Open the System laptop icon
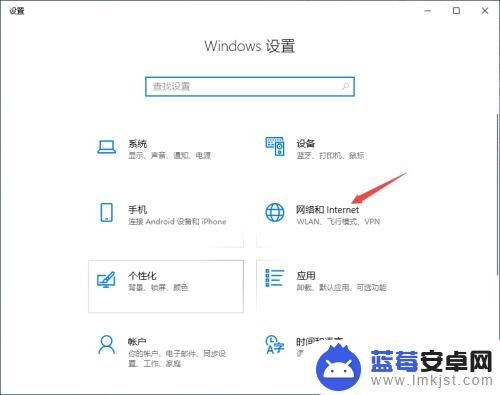500x395 pixels. coord(107,147)
